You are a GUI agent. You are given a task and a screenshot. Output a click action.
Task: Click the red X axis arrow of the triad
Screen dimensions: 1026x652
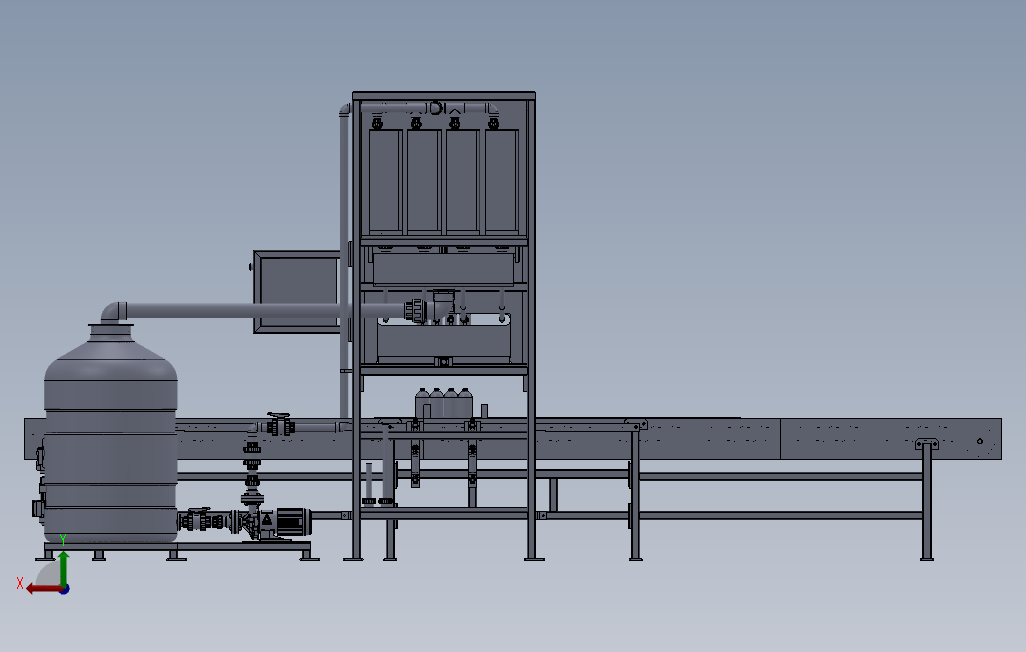pyautogui.click(x=43, y=589)
